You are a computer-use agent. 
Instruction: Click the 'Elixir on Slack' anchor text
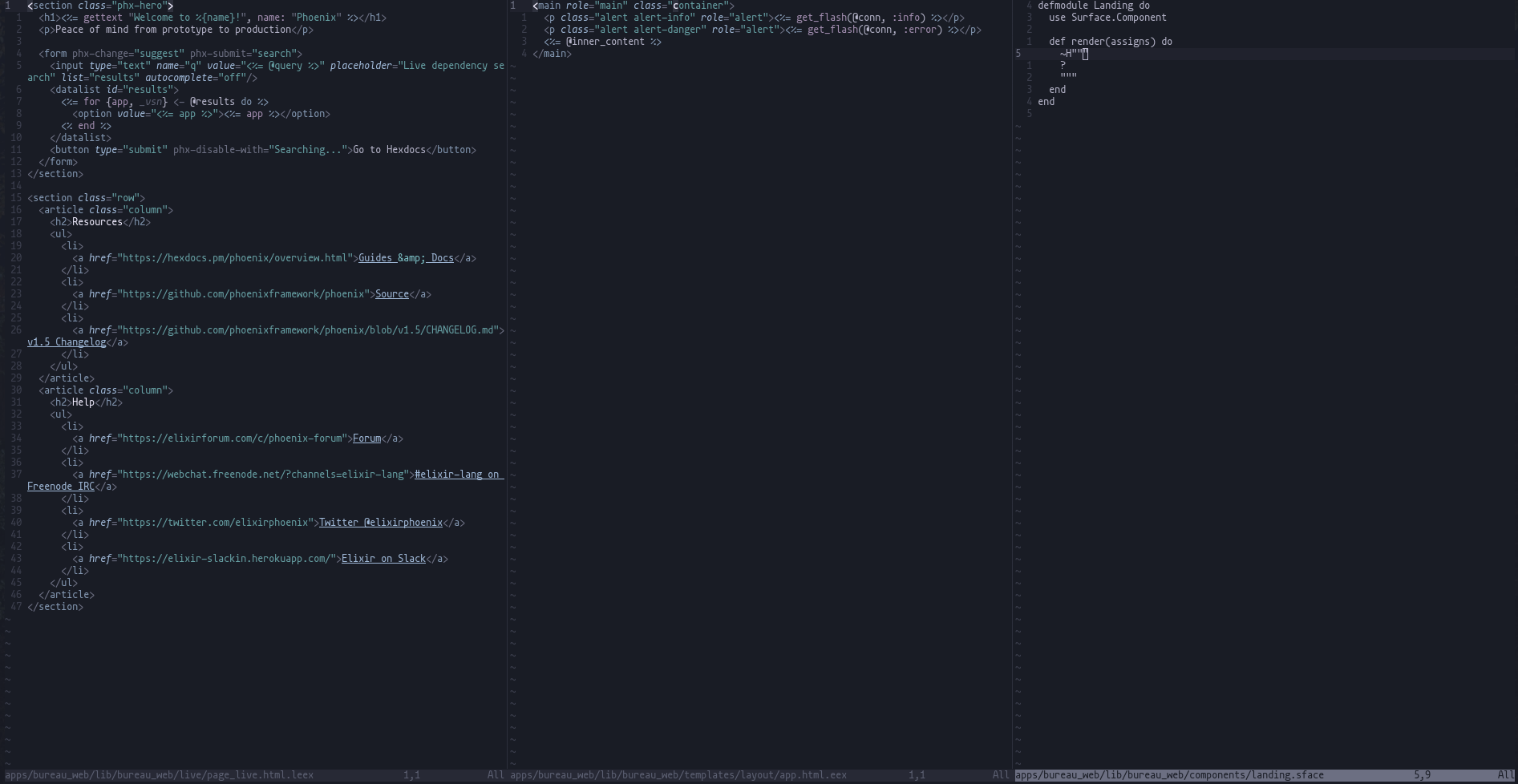click(x=383, y=559)
